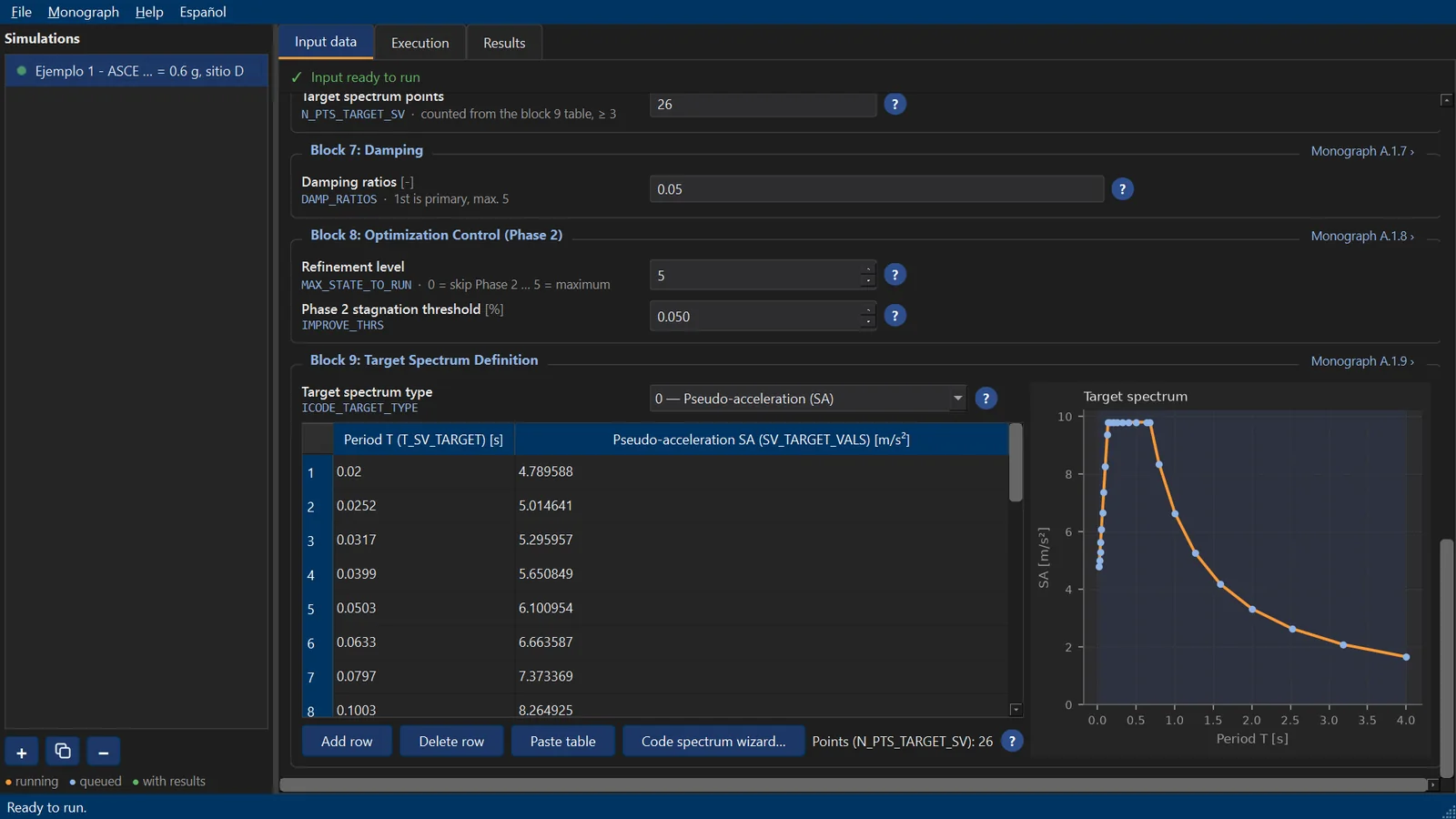Follow the Monograph A.1.9 link

point(1362,361)
